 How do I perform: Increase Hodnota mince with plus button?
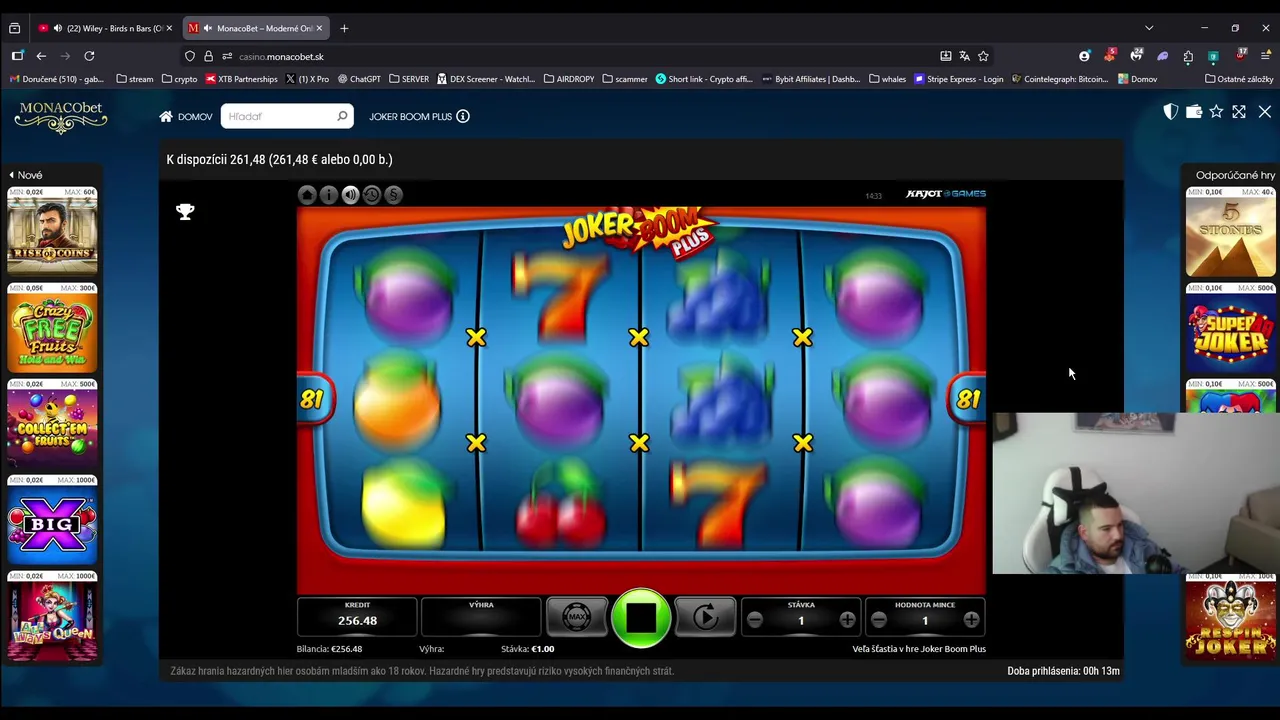(971, 621)
